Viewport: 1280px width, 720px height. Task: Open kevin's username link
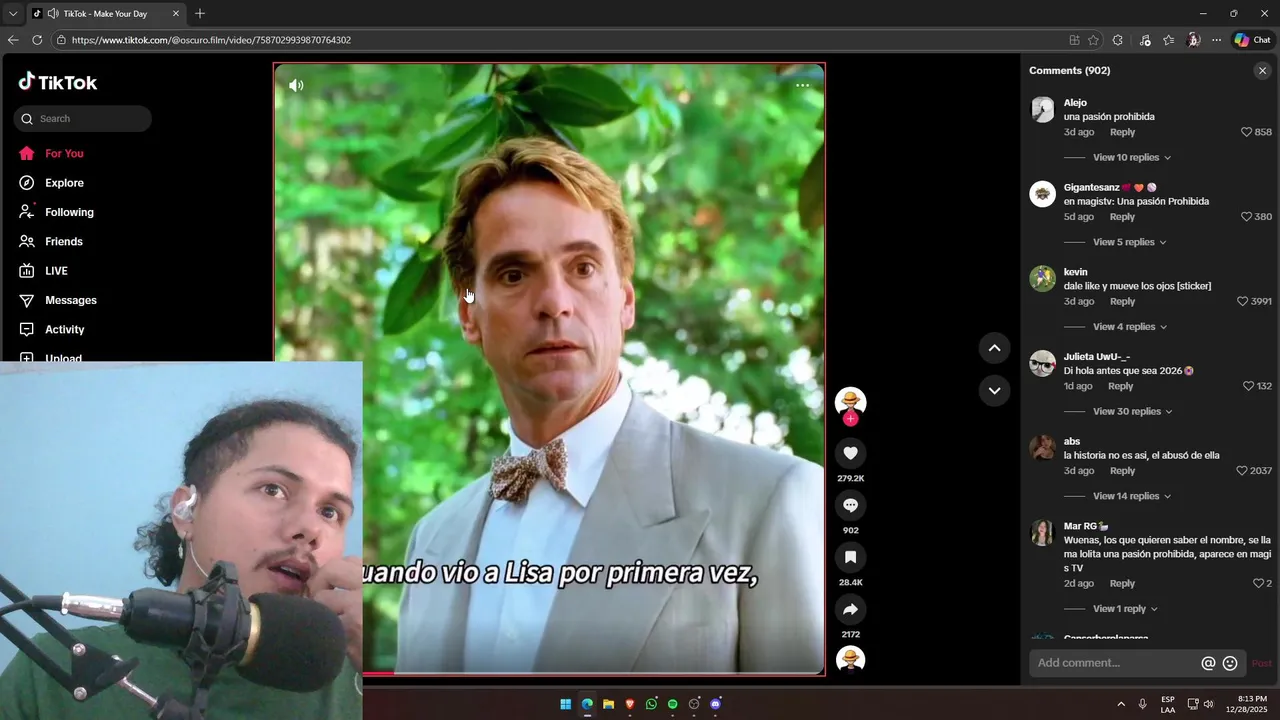tap(1075, 272)
